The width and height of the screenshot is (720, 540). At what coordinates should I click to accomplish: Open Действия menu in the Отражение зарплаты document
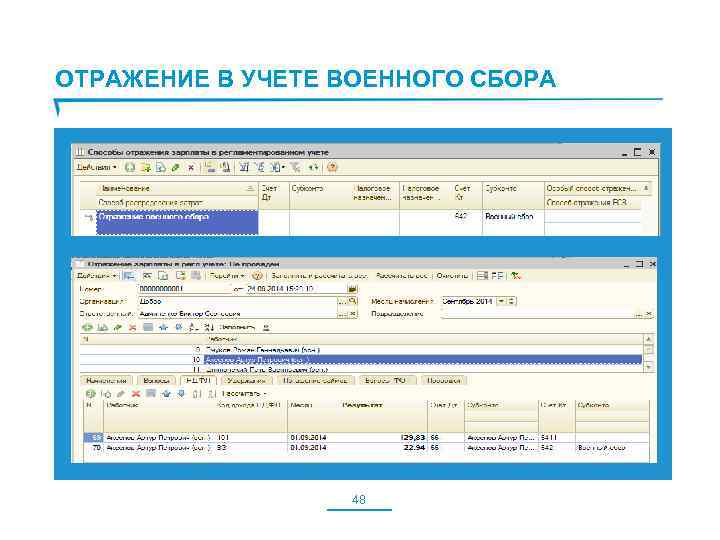point(96,276)
